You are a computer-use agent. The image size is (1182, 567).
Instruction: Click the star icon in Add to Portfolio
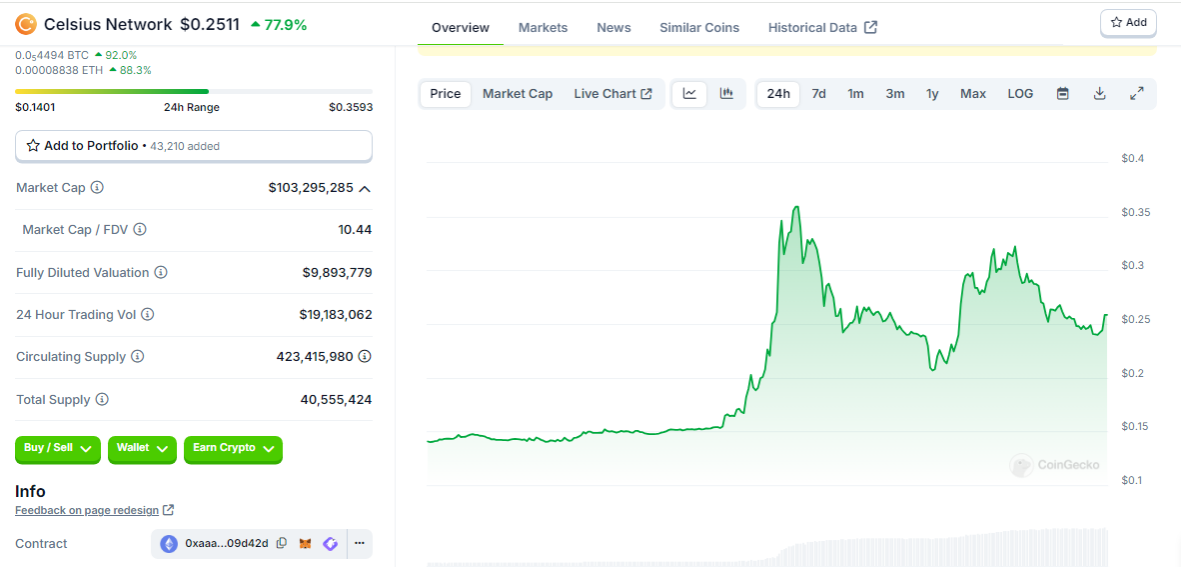point(33,146)
